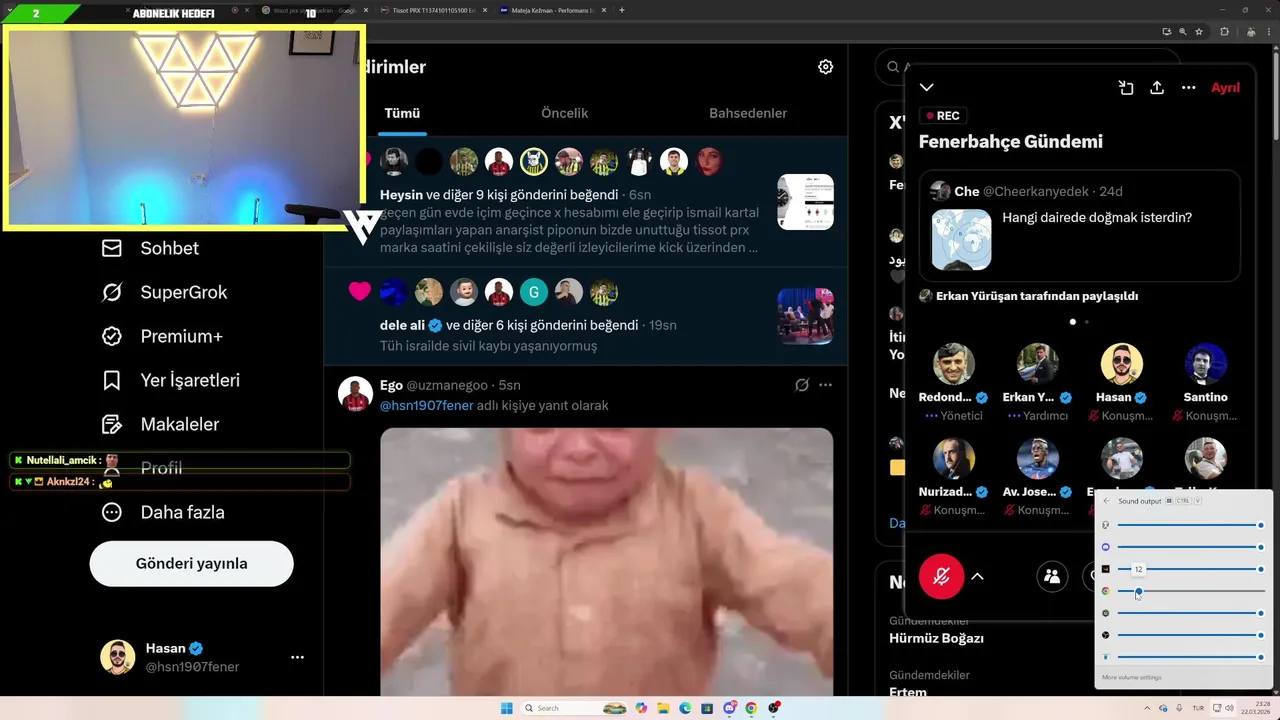Screen dimensions: 1280x720
Task: Open @hsn1907fener mention link
Action: [427, 405]
